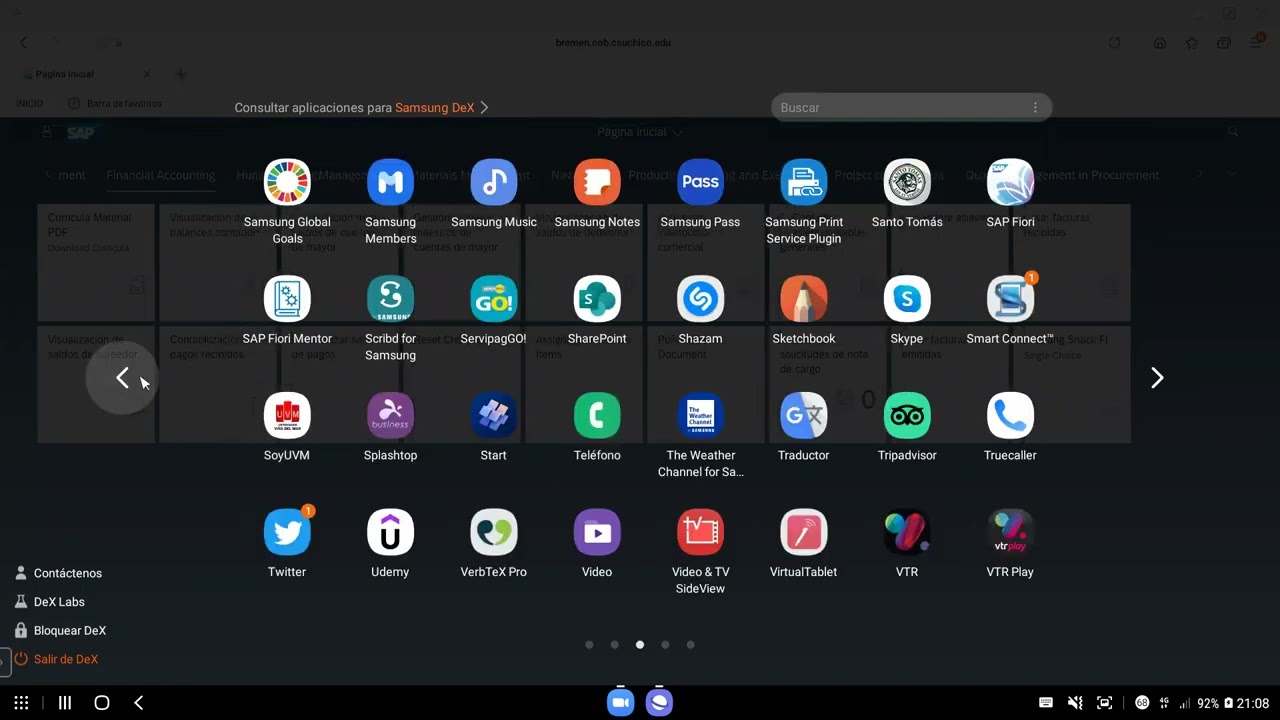Click the 21:08 clock
The height and width of the screenshot is (720, 1280).
1253,703
